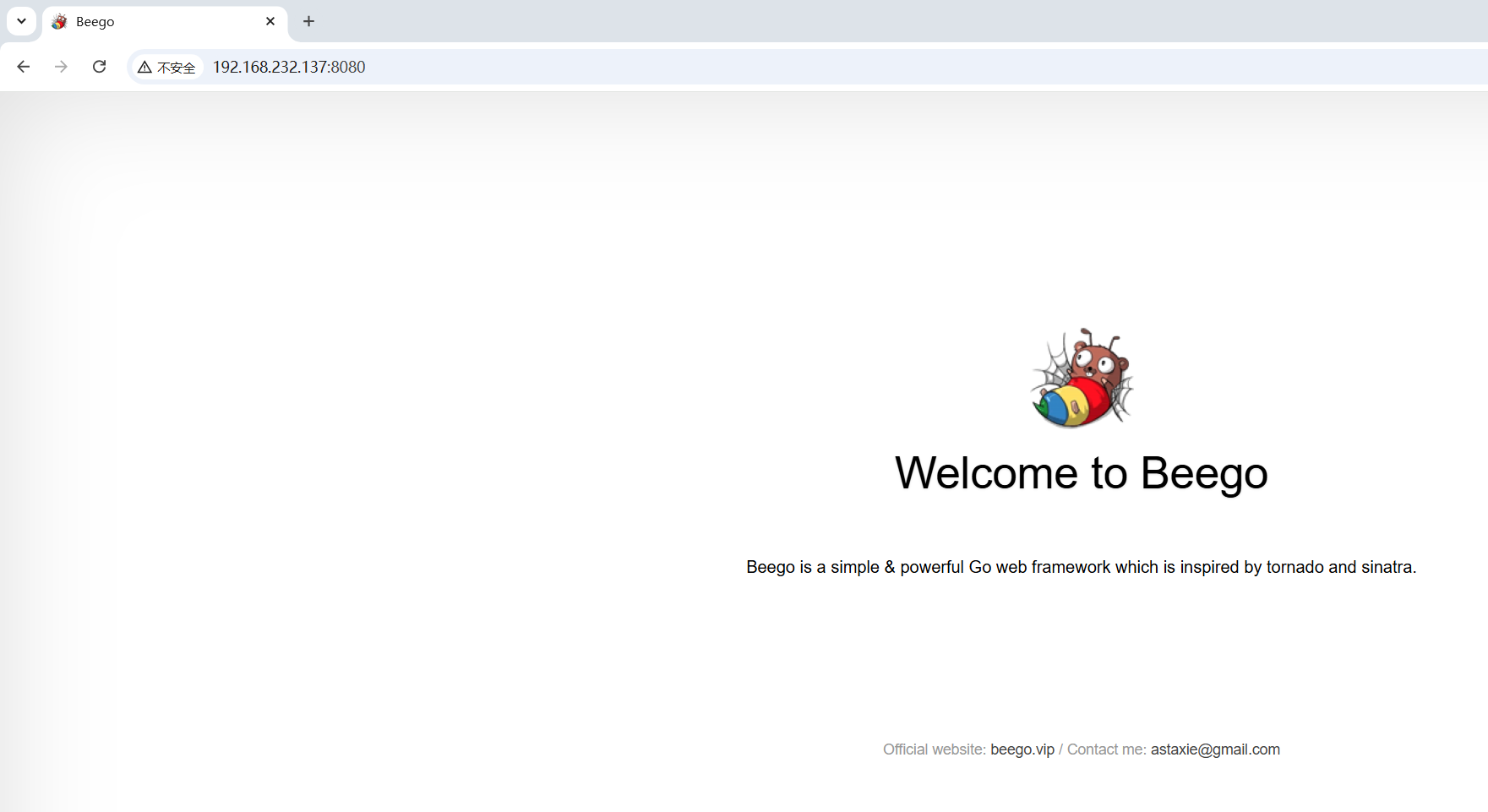Click the Welcome to Beego heading

[x=1082, y=473]
